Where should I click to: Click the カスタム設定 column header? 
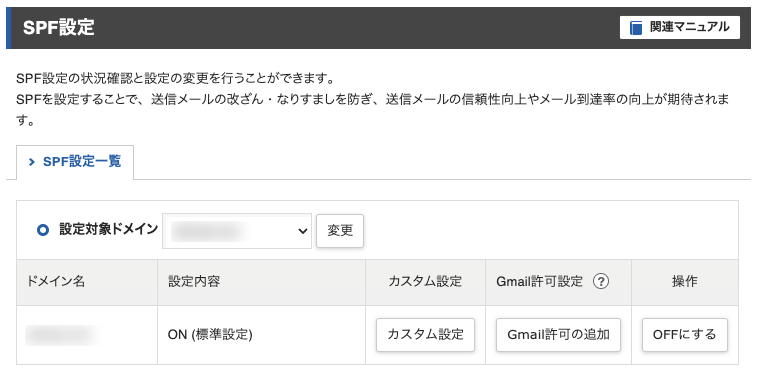click(425, 282)
